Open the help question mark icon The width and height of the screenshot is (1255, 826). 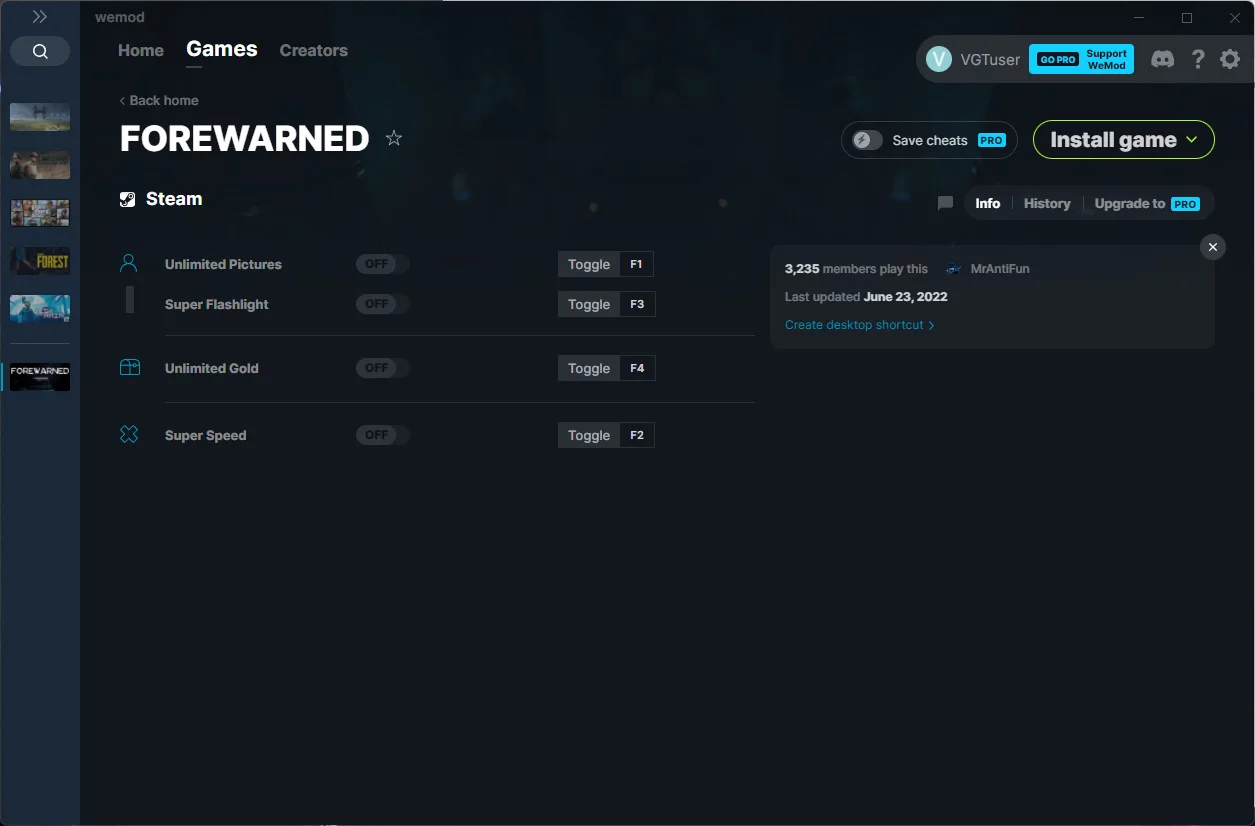[1198, 59]
